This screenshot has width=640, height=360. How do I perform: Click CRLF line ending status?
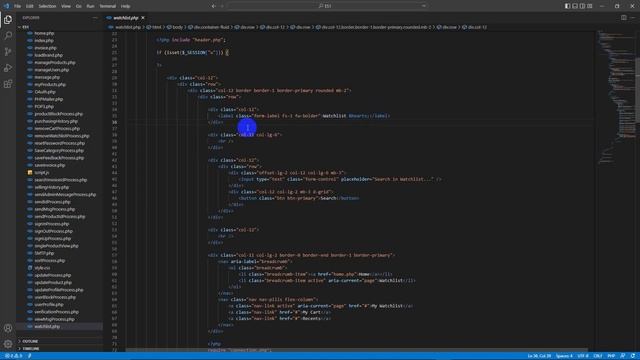coord(598,356)
